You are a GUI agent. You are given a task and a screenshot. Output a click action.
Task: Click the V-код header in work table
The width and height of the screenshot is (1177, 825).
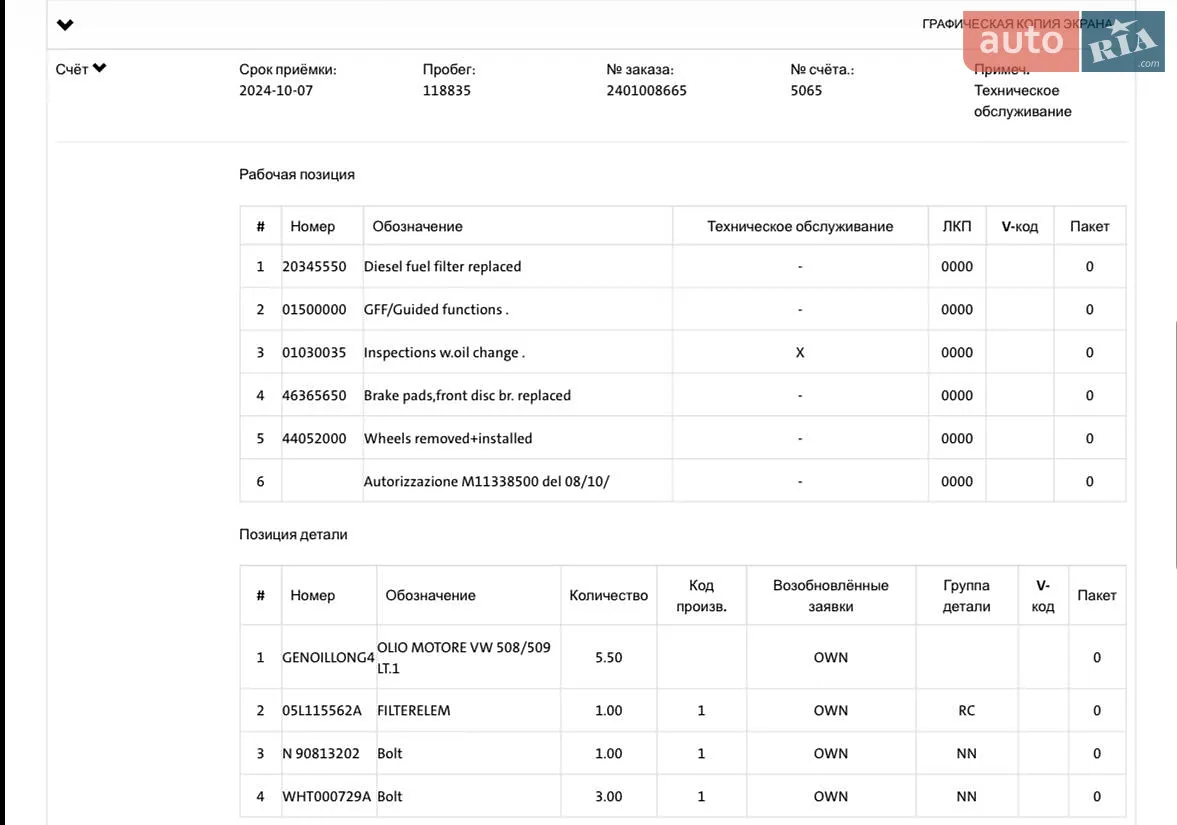click(1020, 226)
